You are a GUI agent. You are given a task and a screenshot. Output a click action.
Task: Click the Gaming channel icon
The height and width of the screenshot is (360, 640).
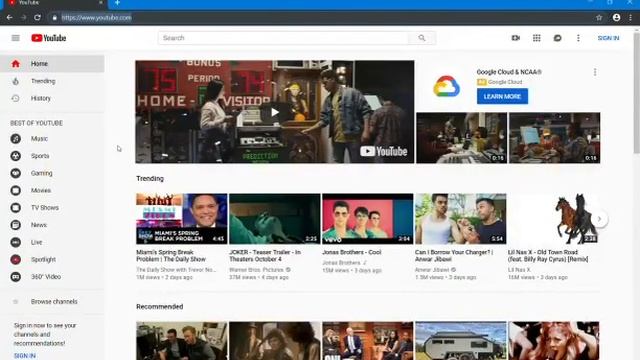[16, 173]
